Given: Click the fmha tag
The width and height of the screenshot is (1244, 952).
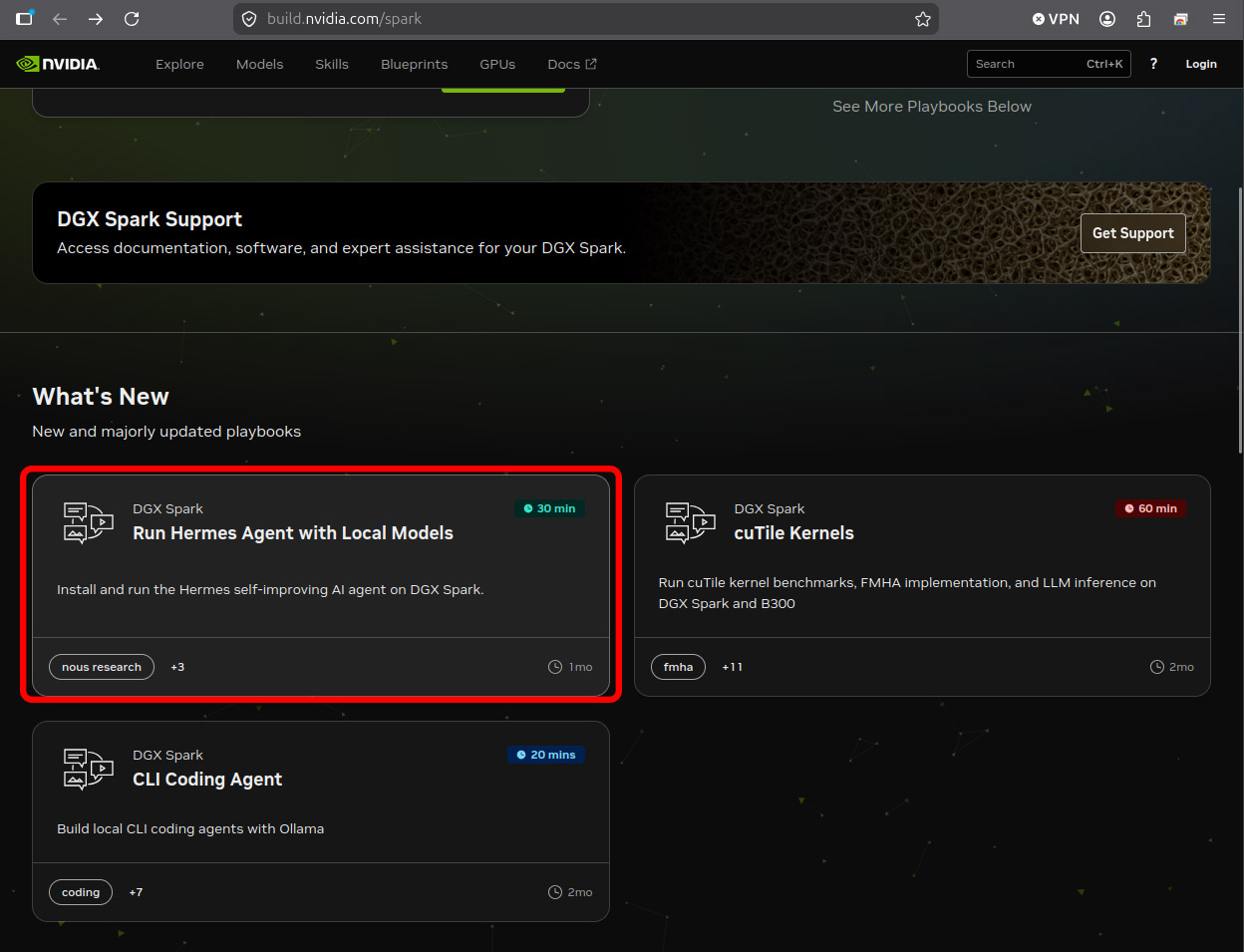Looking at the screenshot, I should click(678, 667).
